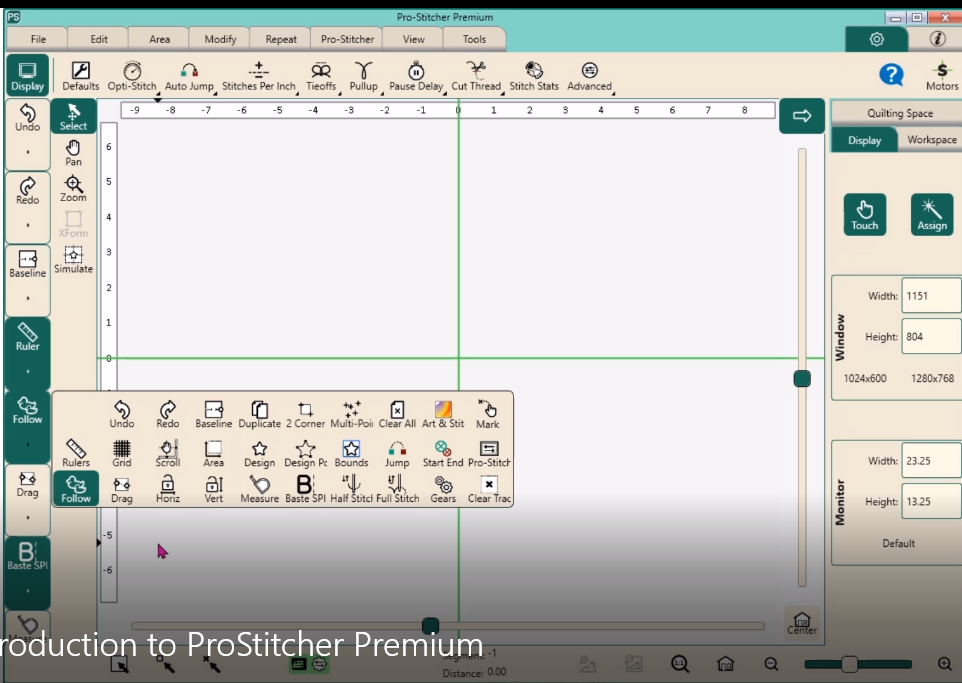Viewport: 962px width, 683px height.
Task: Expand the arrow below sidebar Baste SPI
Action: pyautogui.click(x=28, y=590)
